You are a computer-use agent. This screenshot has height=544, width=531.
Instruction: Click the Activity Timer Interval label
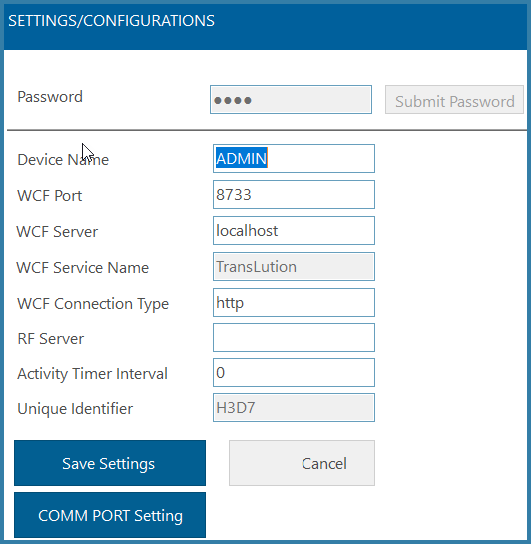pyautogui.click(x=92, y=374)
